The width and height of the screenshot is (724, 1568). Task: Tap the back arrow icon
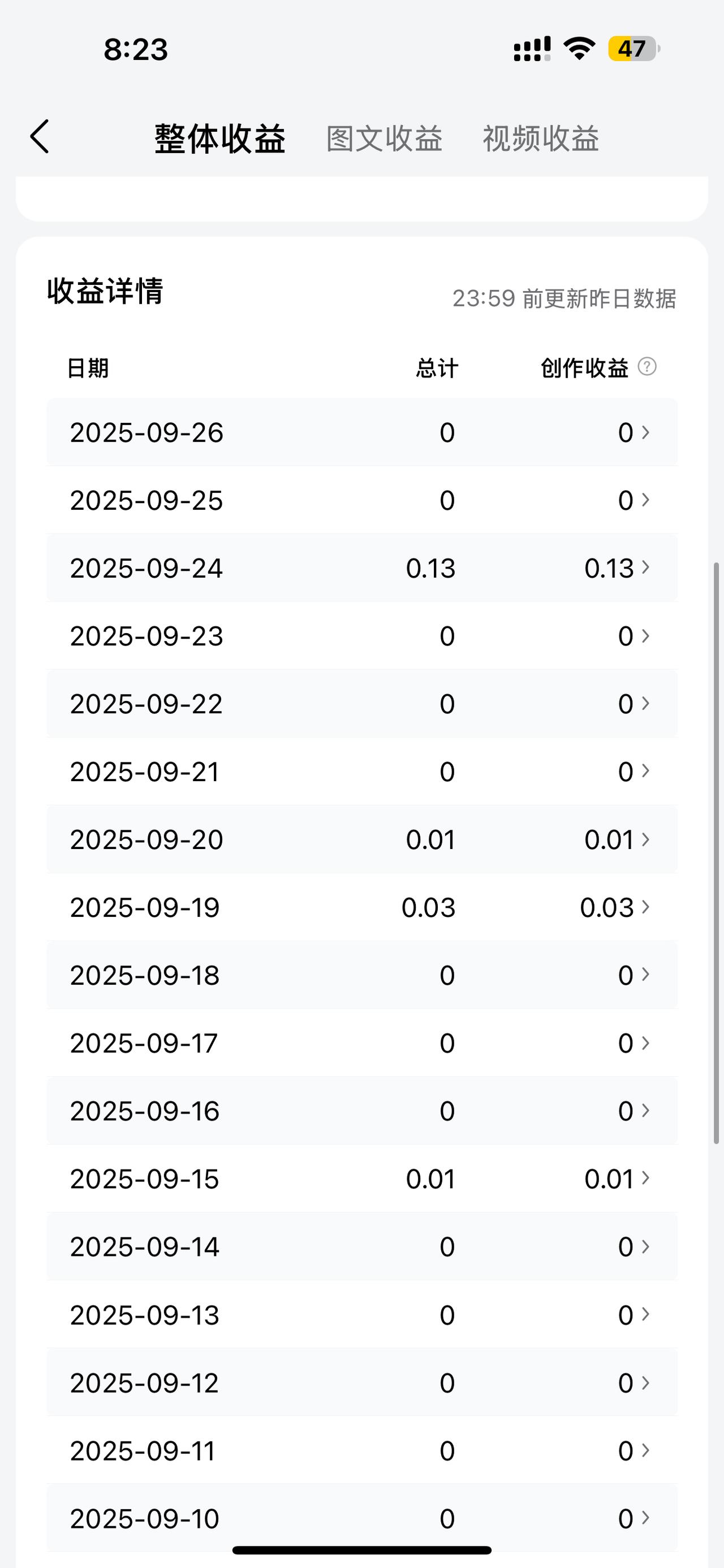(x=40, y=136)
